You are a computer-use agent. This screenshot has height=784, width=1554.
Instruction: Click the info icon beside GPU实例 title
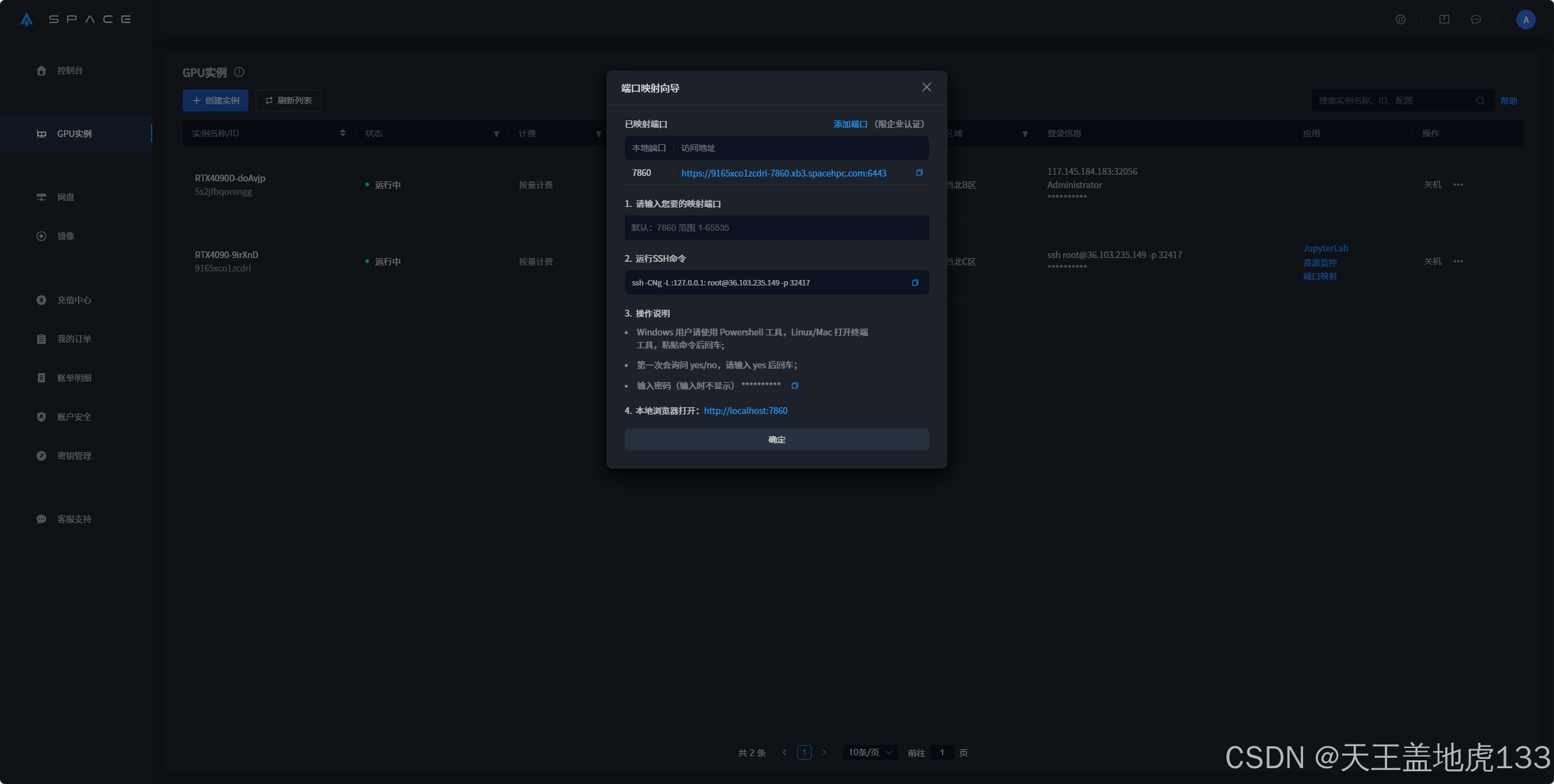tap(239, 72)
